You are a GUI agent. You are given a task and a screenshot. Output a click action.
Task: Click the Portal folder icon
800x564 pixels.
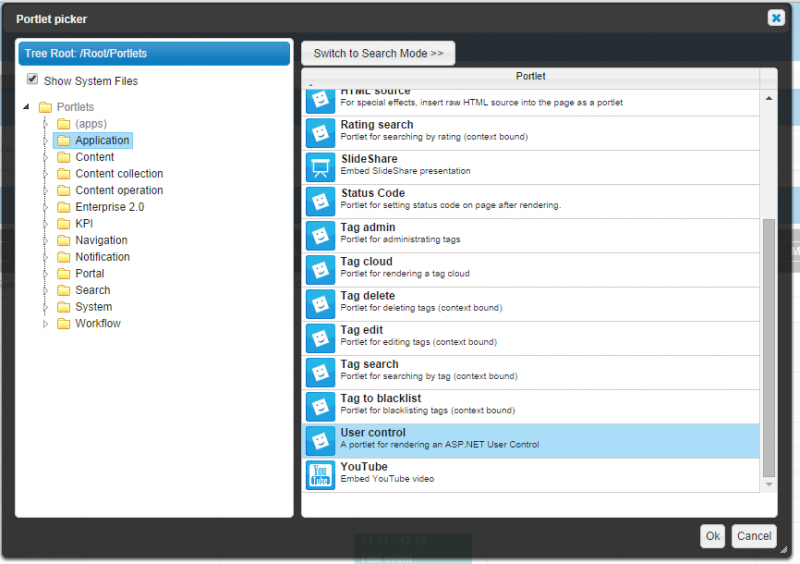(x=64, y=274)
